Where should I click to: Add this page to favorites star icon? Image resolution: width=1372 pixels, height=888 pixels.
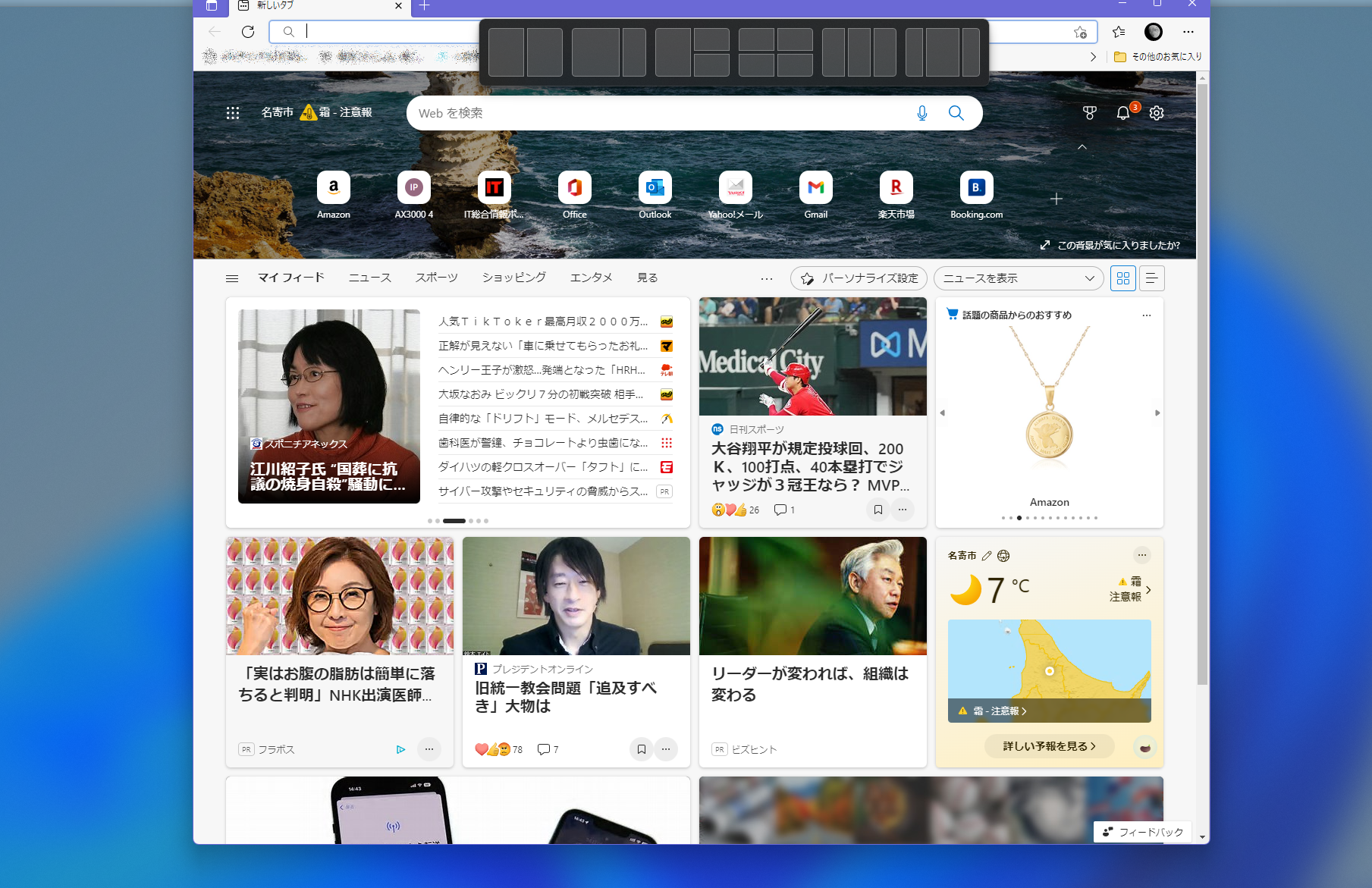(1080, 32)
